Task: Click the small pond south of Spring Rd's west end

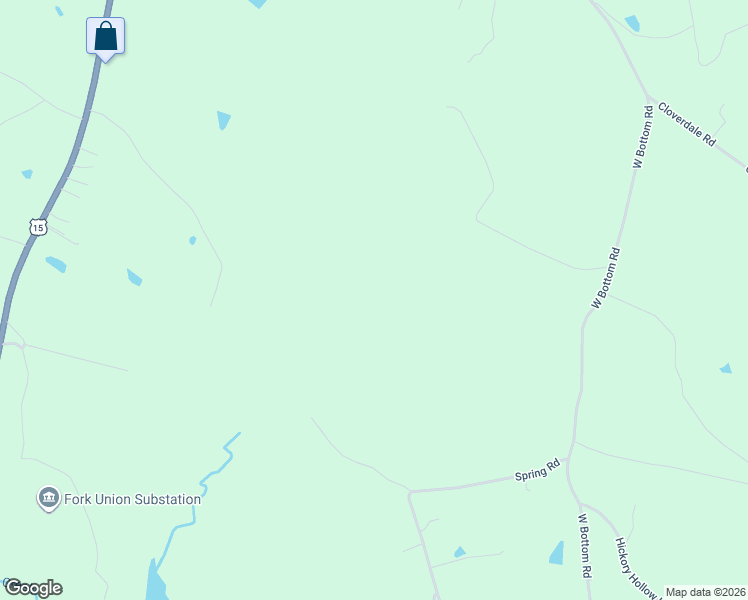Action: point(460,552)
